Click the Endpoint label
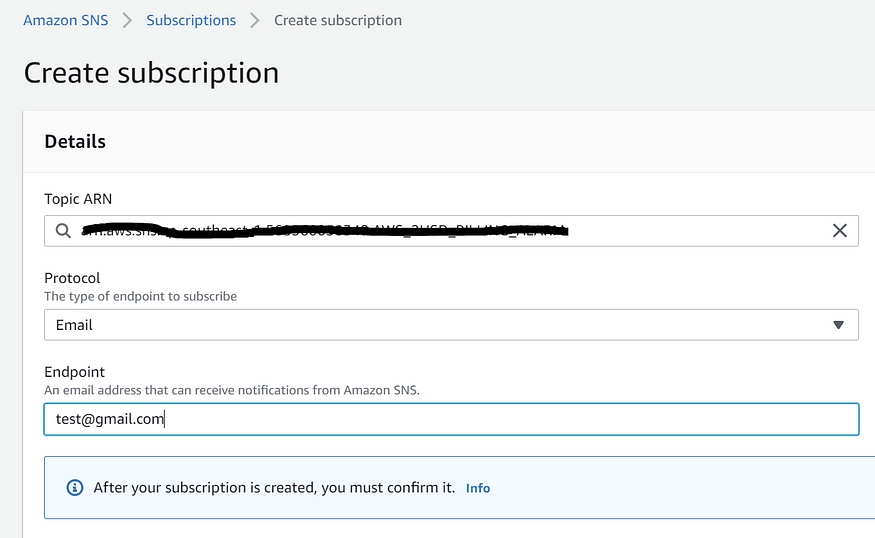Image resolution: width=875 pixels, height=538 pixels. tap(74, 372)
